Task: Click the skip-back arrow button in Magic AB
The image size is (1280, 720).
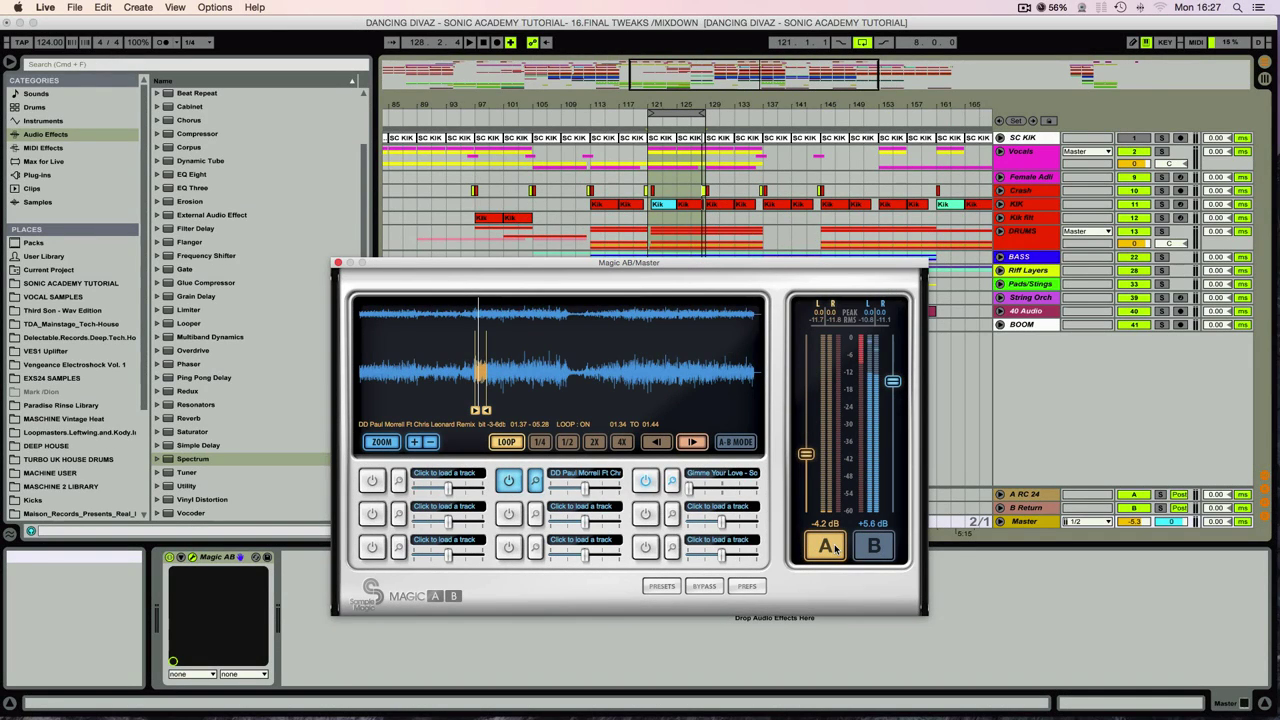Action: click(656, 442)
